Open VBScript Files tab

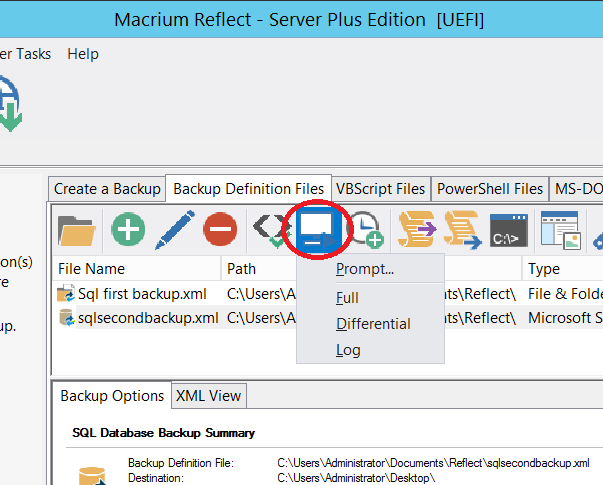[x=381, y=189]
